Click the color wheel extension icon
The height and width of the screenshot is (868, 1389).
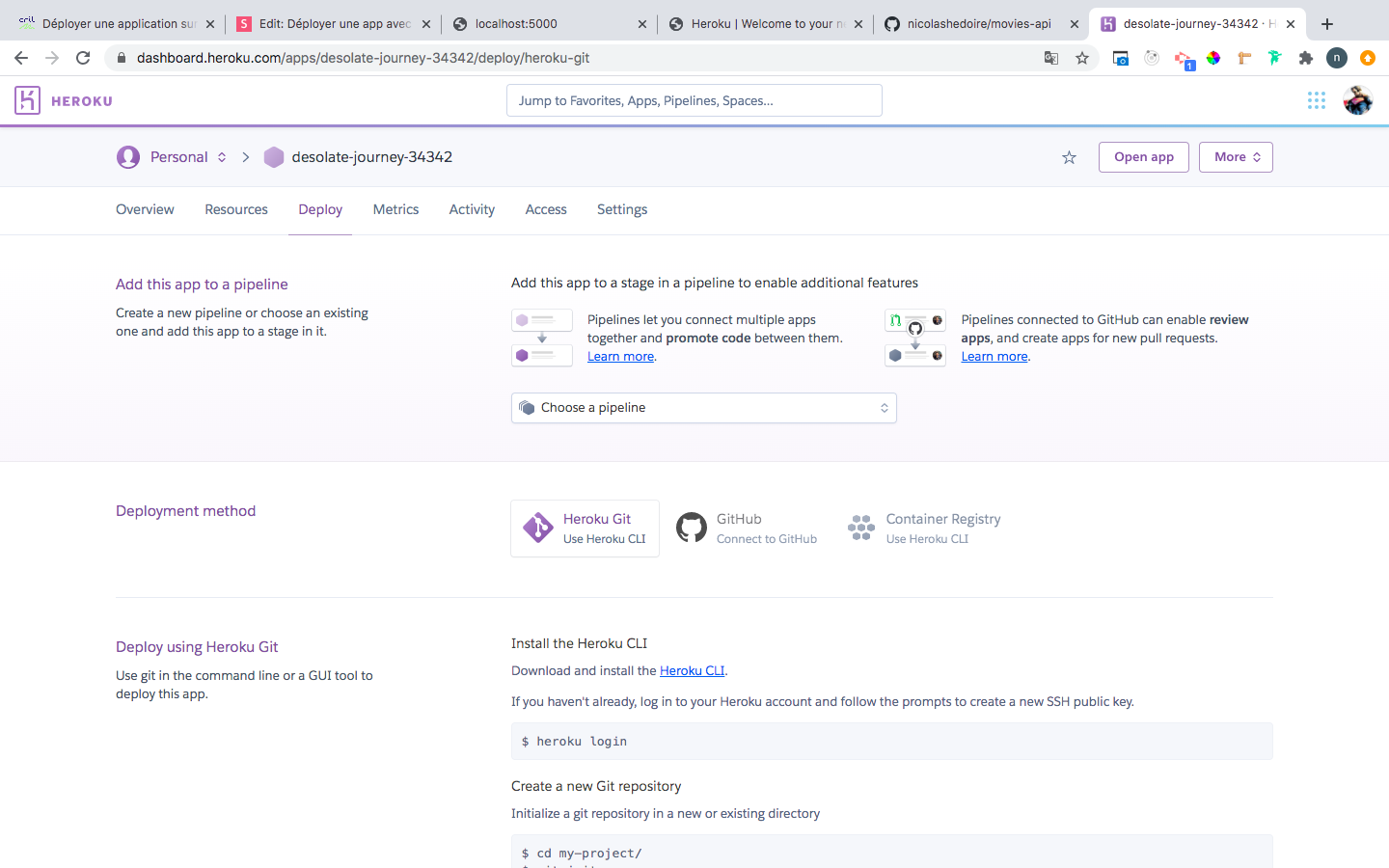[x=1213, y=58]
